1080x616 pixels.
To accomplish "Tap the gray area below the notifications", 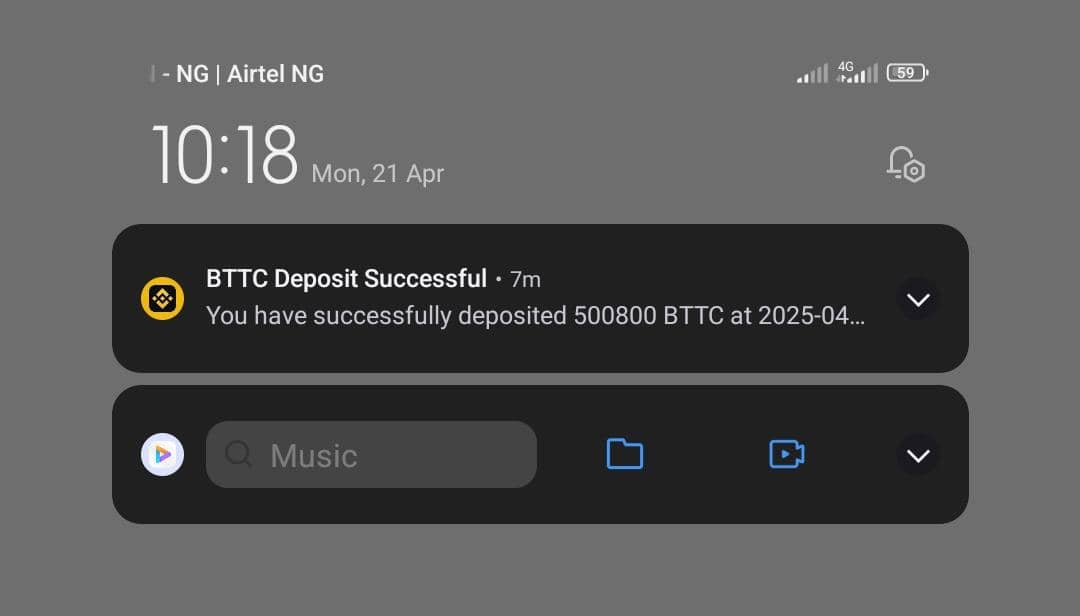I will (x=540, y=572).
